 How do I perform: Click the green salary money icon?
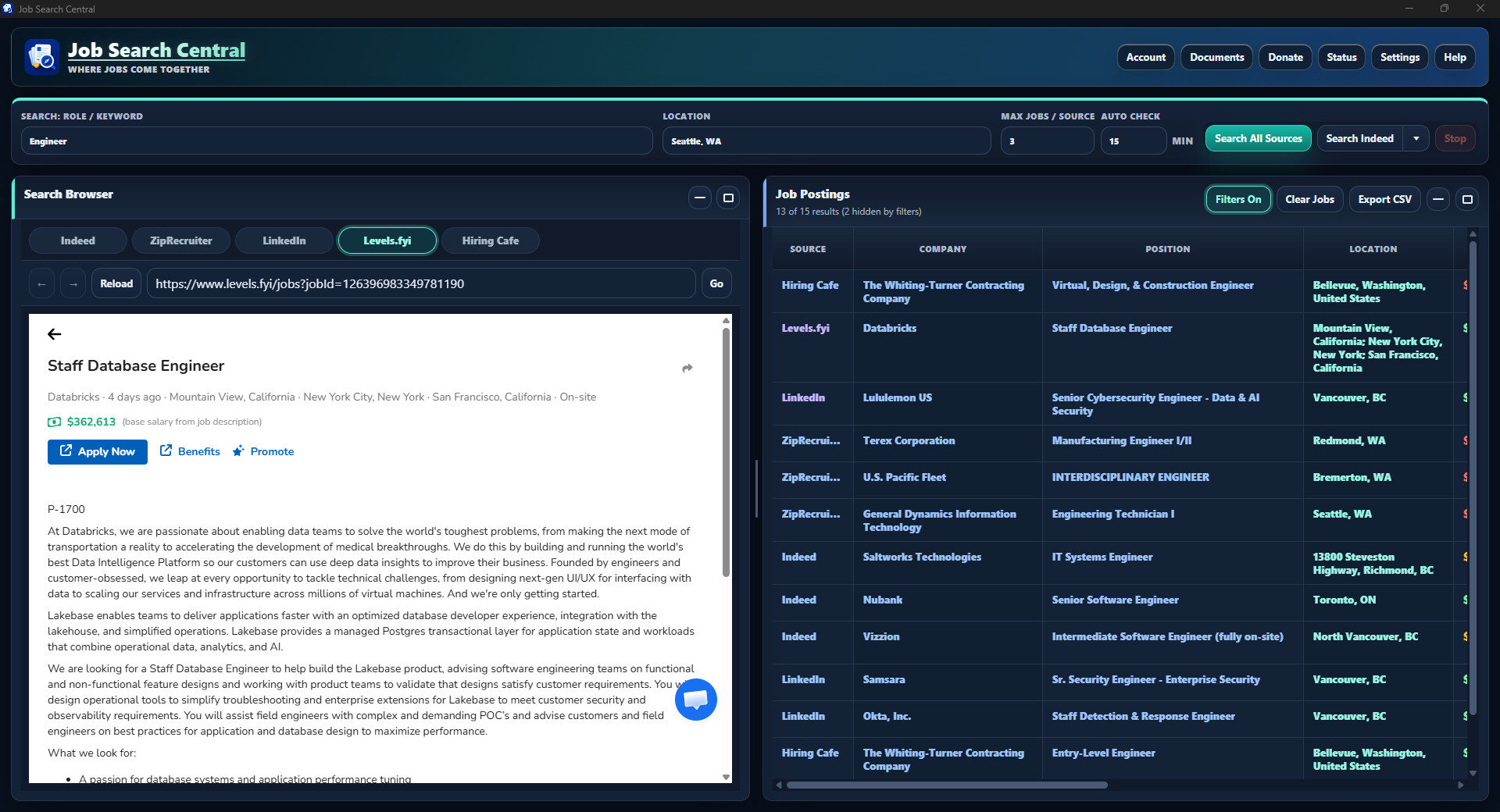click(x=54, y=422)
